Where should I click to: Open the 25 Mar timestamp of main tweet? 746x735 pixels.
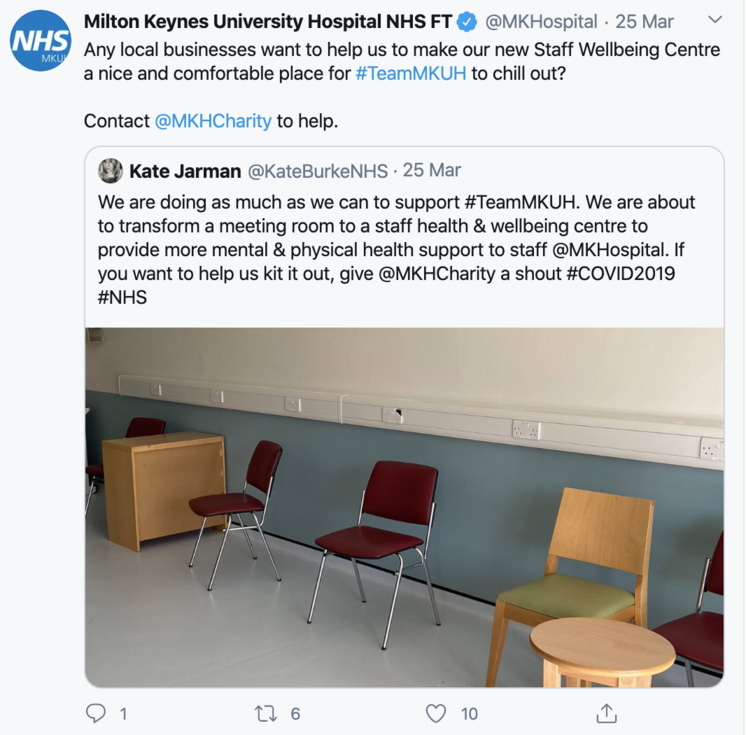tap(644, 22)
